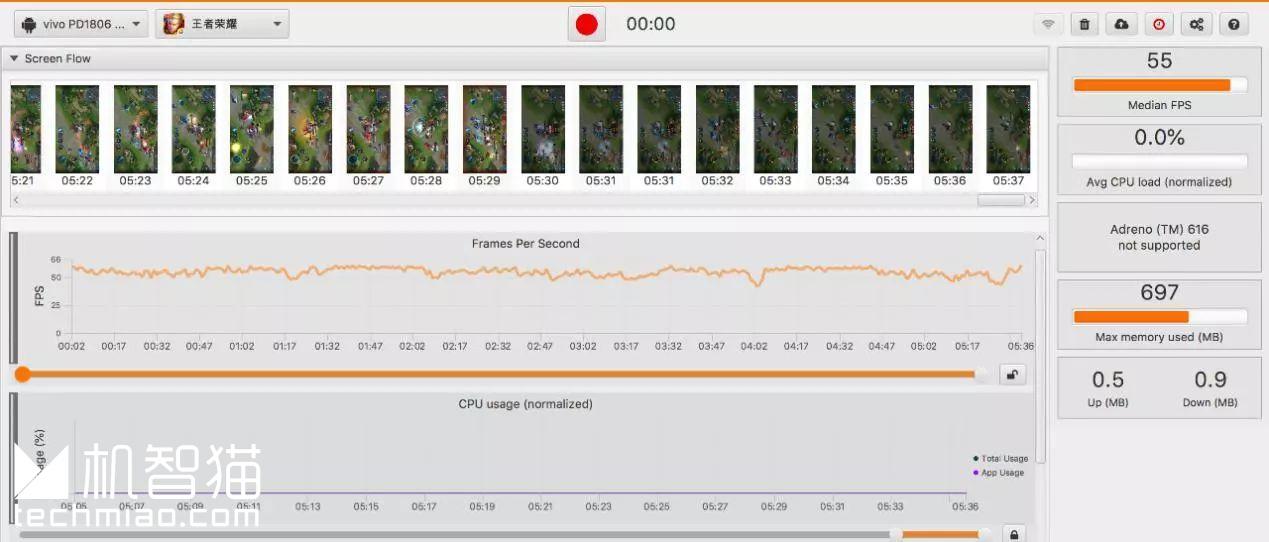This screenshot has width=1269, height=542.
Task: Click the trash delete session icon
Action: tap(1085, 24)
